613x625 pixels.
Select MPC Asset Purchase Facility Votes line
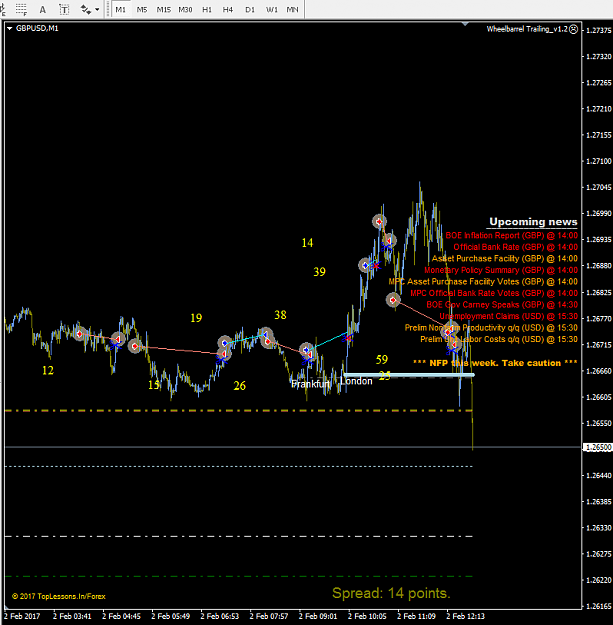pos(483,281)
